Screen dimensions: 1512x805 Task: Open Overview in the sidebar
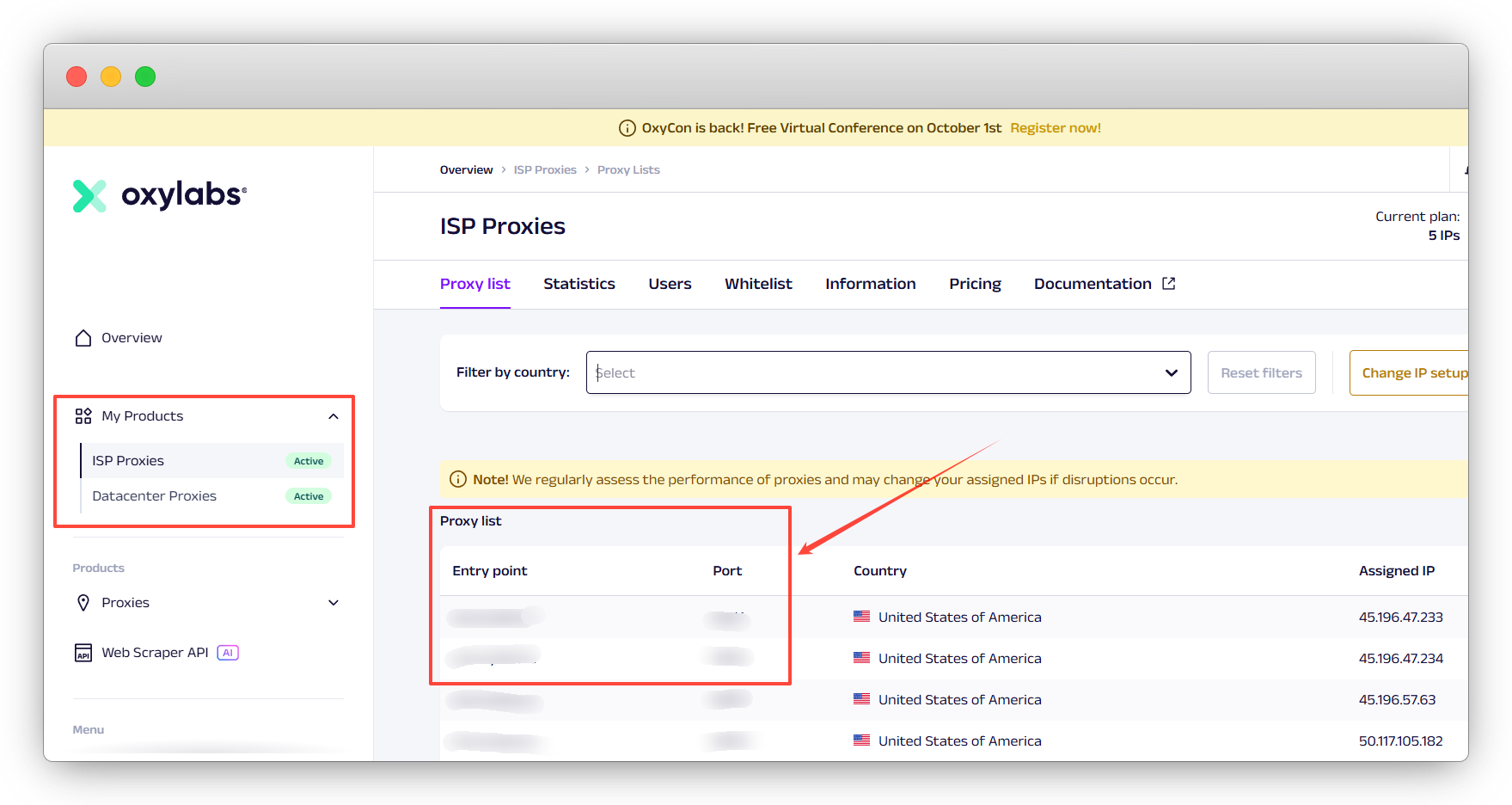click(132, 338)
